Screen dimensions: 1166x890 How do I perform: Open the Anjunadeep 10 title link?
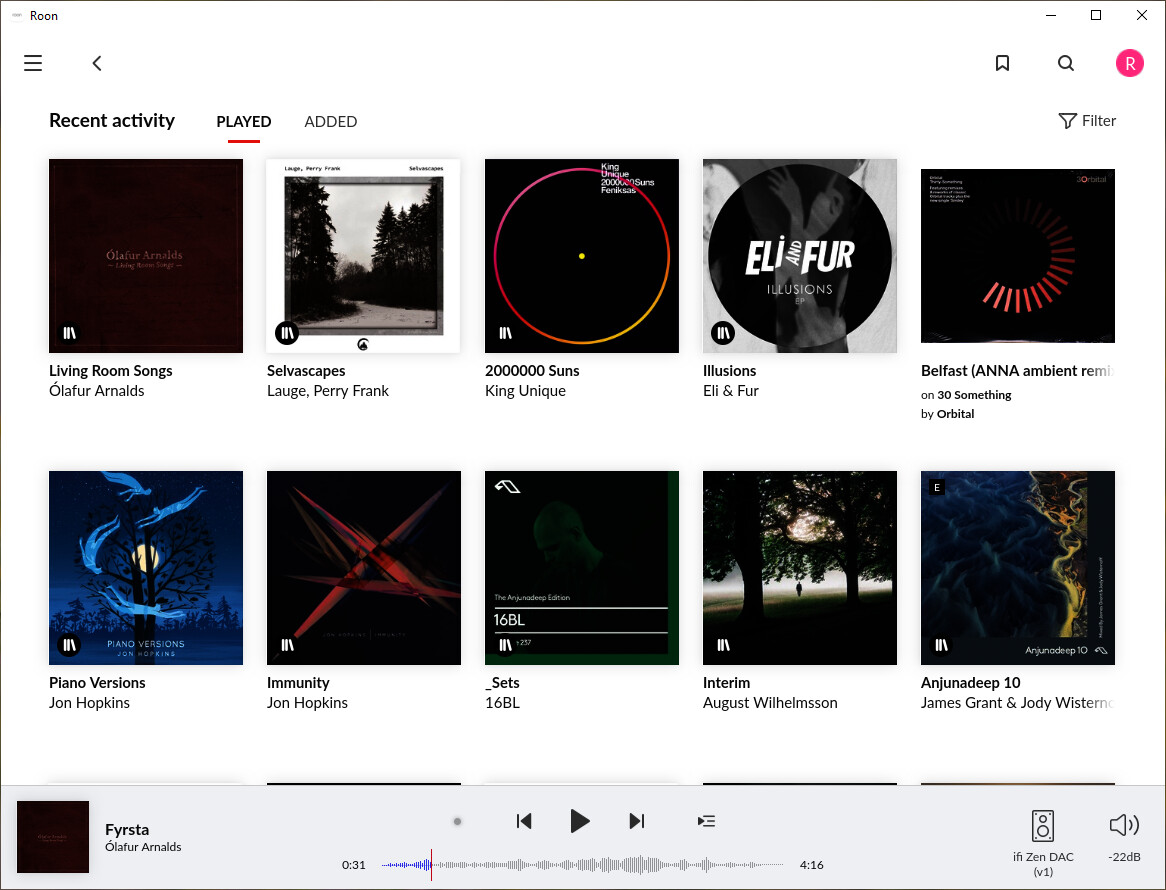(x=970, y=683)
